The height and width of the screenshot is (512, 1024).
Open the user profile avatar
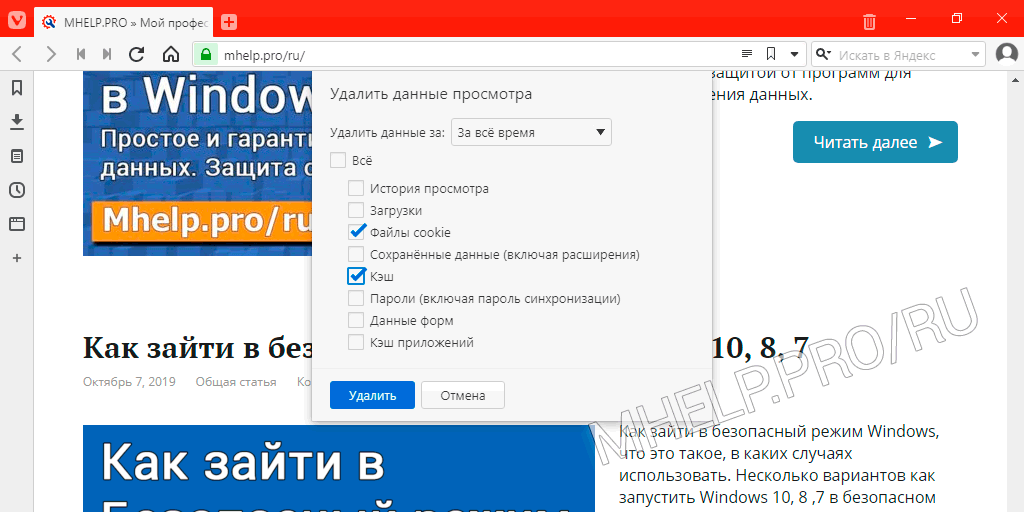point(1008,54)
